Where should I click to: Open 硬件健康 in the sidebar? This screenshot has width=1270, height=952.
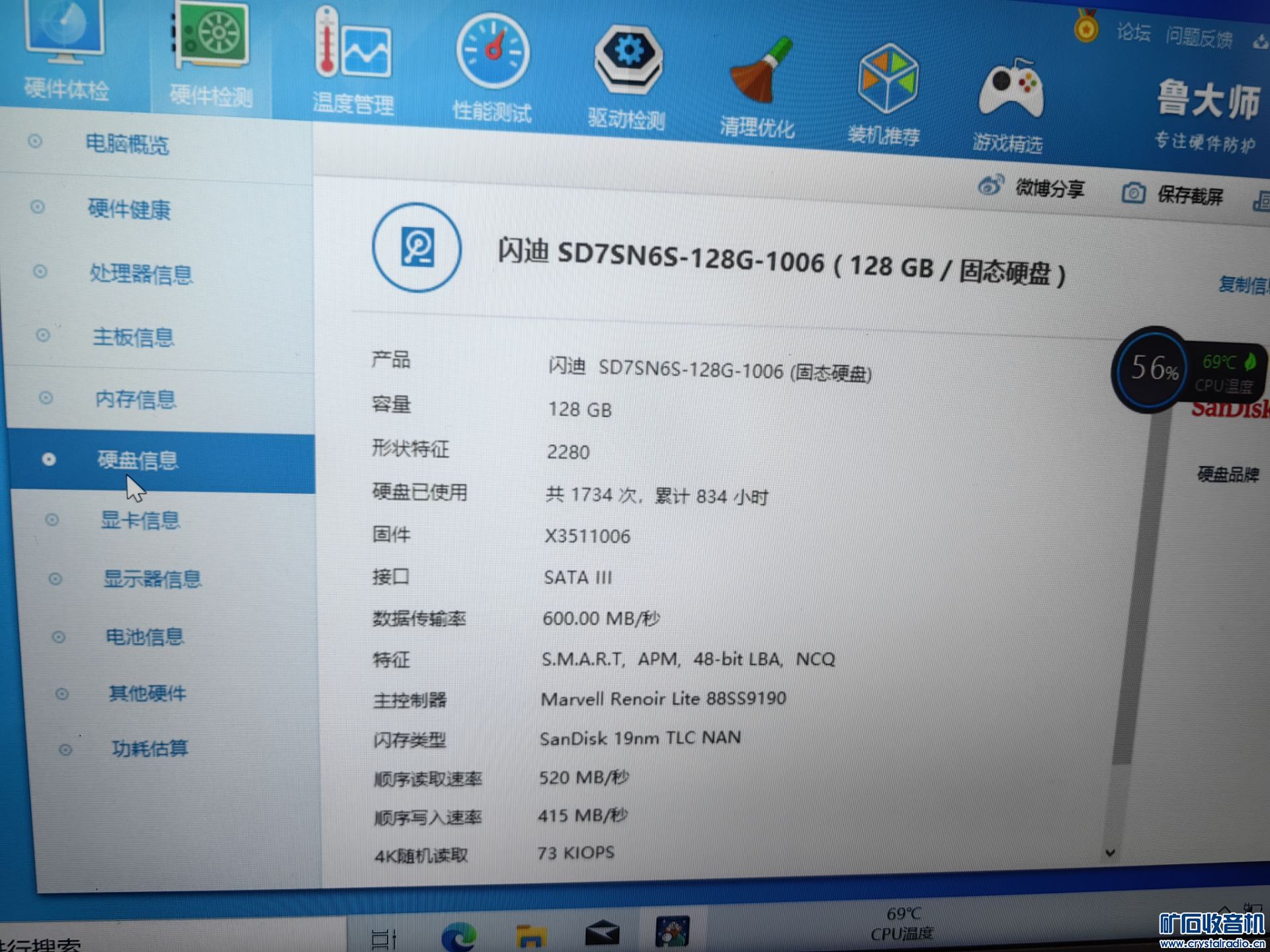click(130, 209)
